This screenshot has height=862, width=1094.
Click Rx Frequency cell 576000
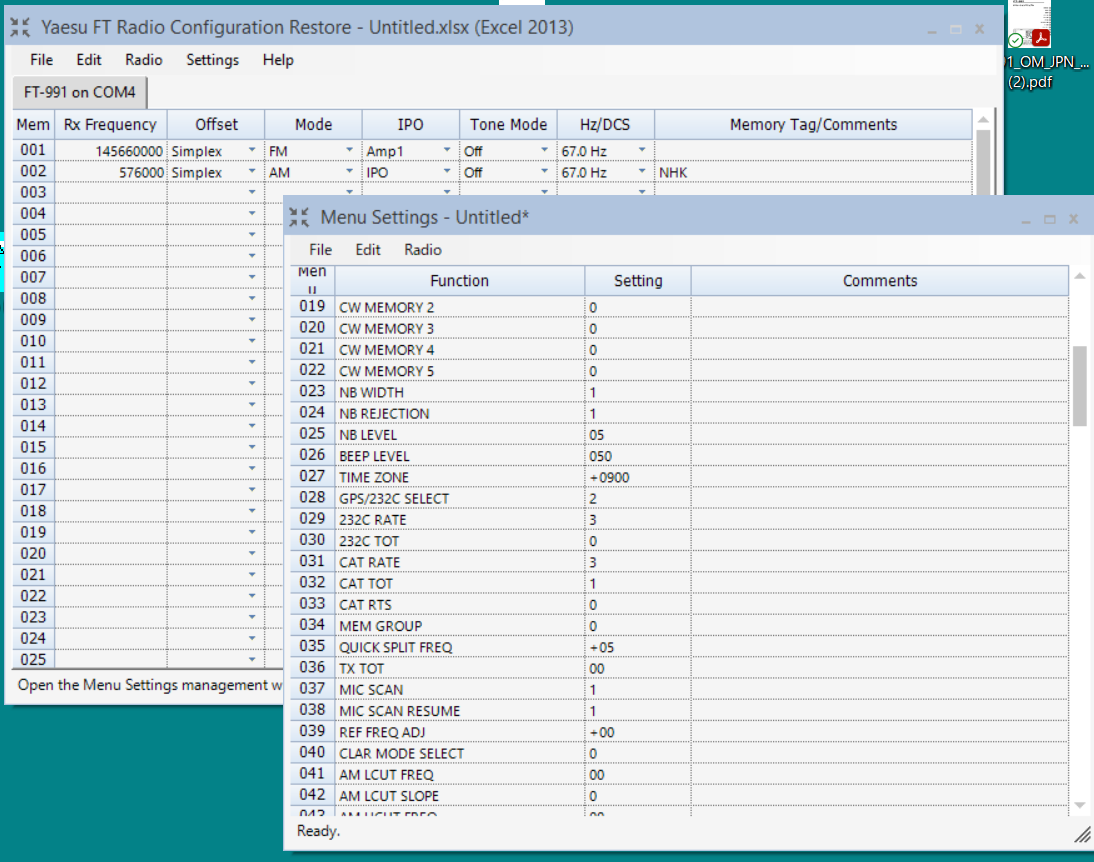pyautogui.click(x=110, y=172)
